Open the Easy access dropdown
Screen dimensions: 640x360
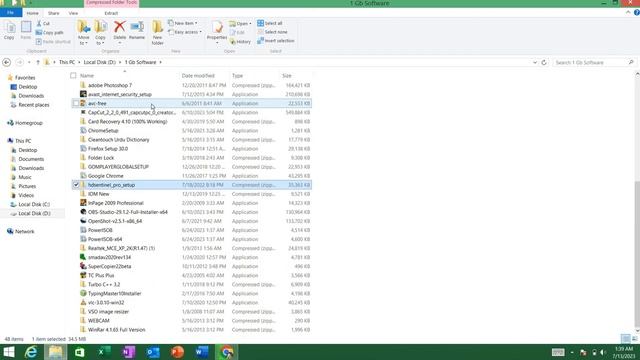click(x=184, y=32)
